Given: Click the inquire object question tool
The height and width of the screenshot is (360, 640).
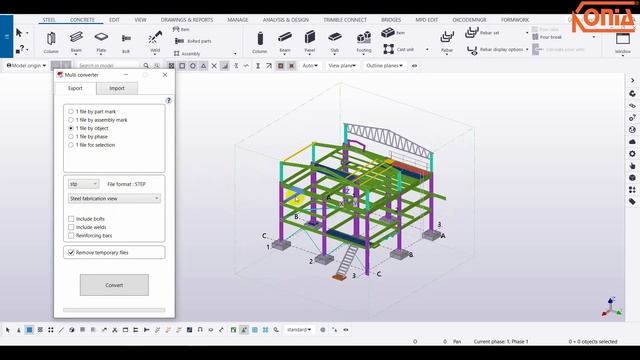Looking at the screenshot, I should (20, 50).
